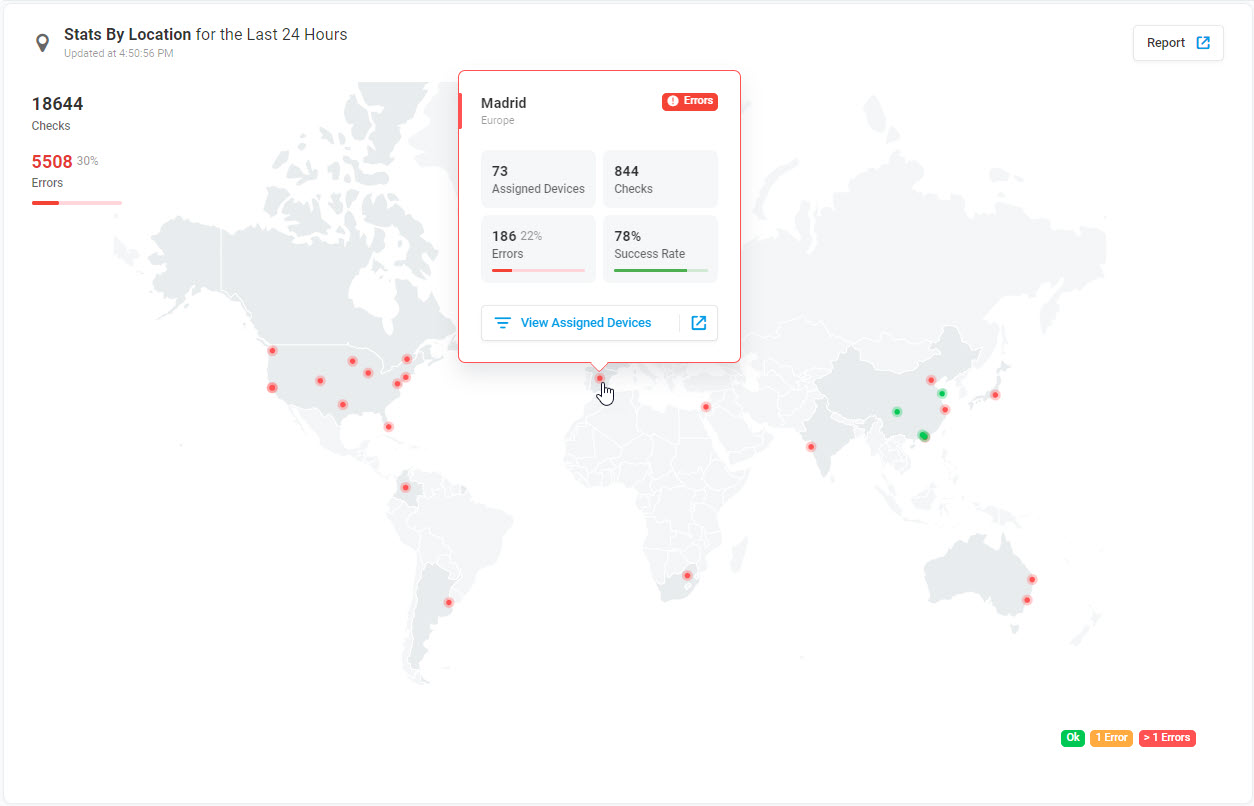The width and height of the screenshot is (1254, 806).
Task: Select the red marker in Colombia
Action: [x=405, y=488]
